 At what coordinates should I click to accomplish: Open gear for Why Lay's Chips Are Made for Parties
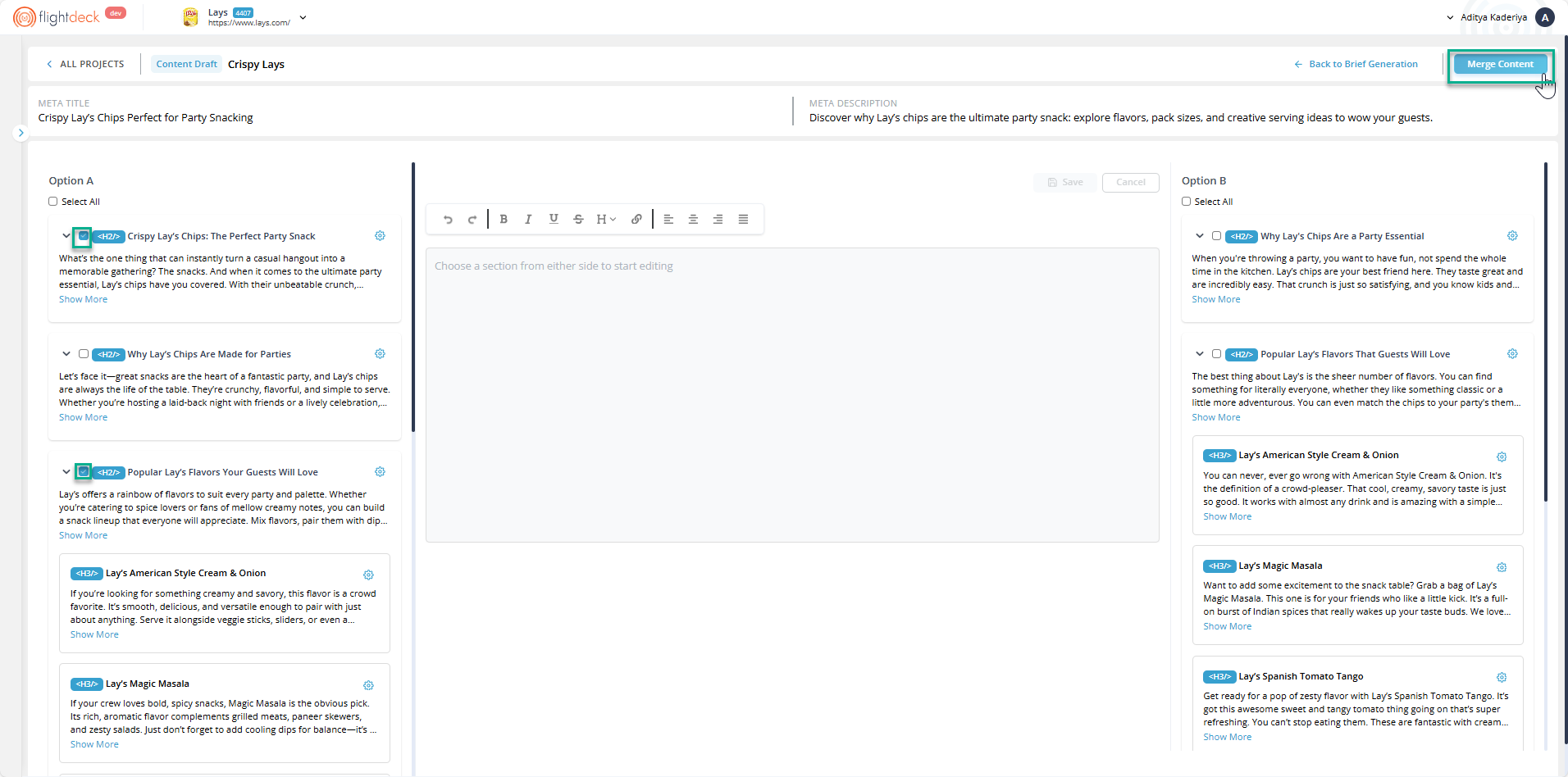[x=380, y=354]
